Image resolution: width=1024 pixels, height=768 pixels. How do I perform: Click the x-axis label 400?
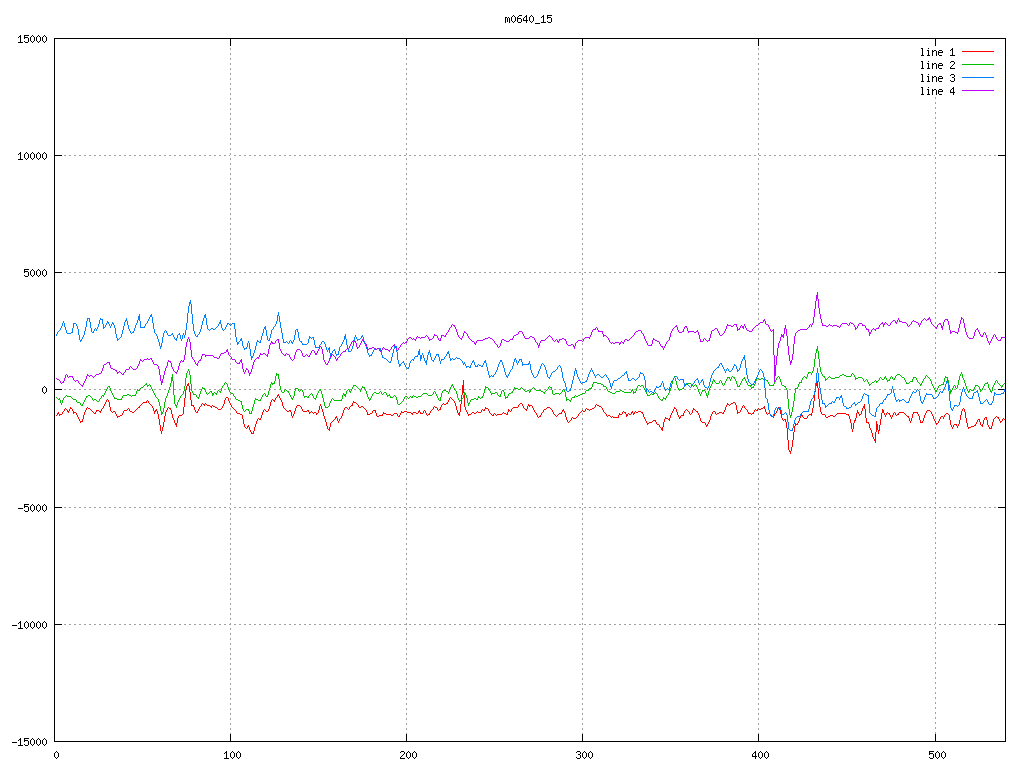pos(760,756)
